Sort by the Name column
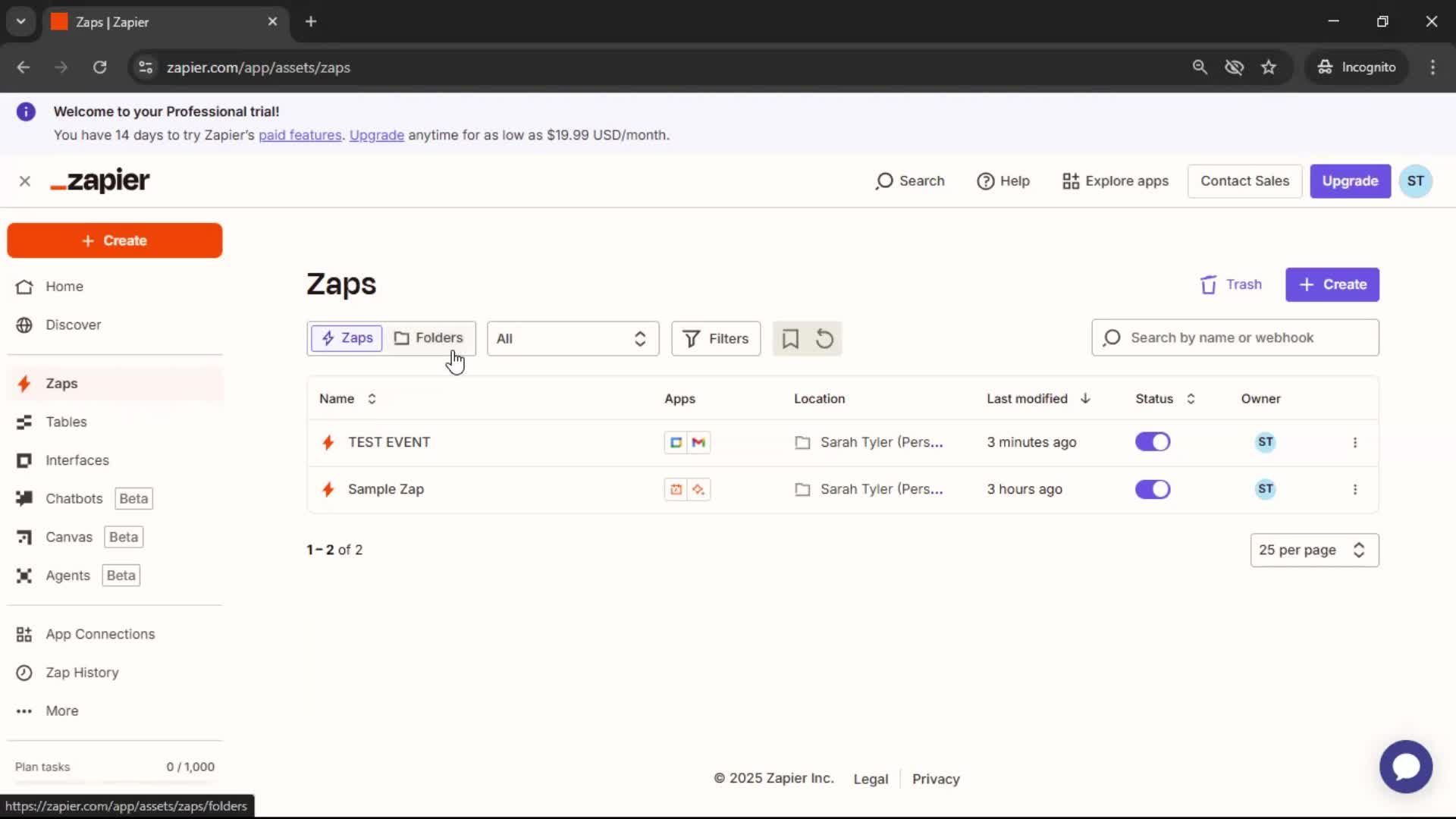The width and height of the screenshot is (1456, 819). pos(347,399)
